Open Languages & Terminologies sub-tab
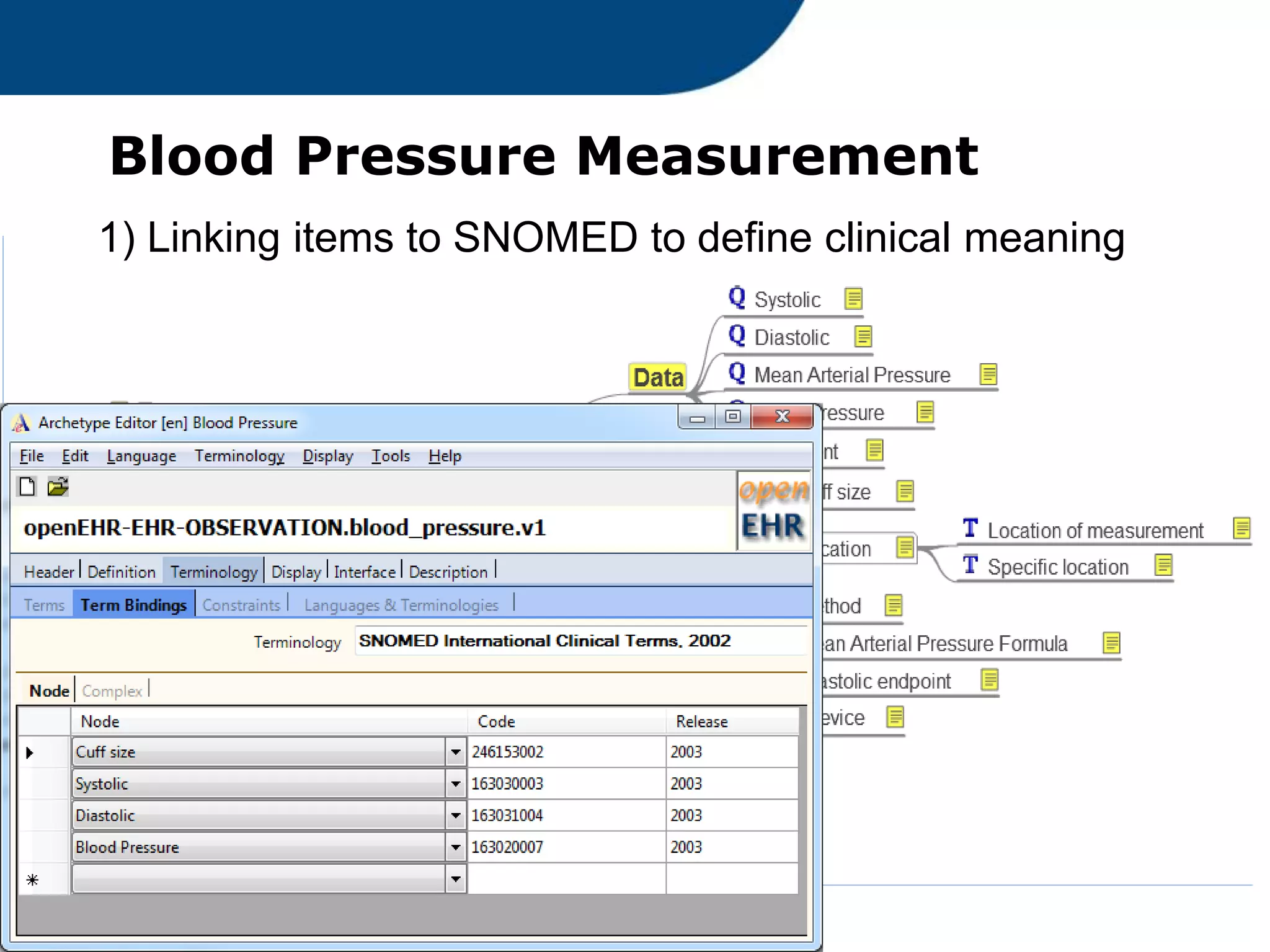Viewport: 1270px width, 952px height. [x=401, y=605]
